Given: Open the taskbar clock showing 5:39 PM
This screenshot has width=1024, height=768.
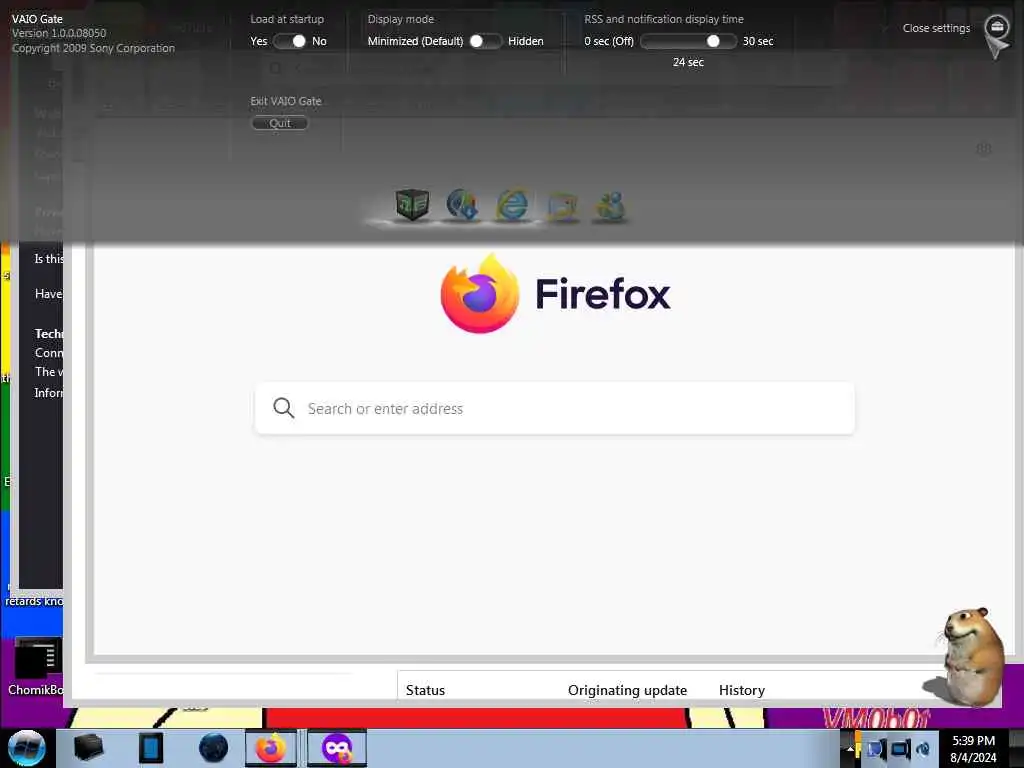Looking at the screenshot, I should coord(973,748).
